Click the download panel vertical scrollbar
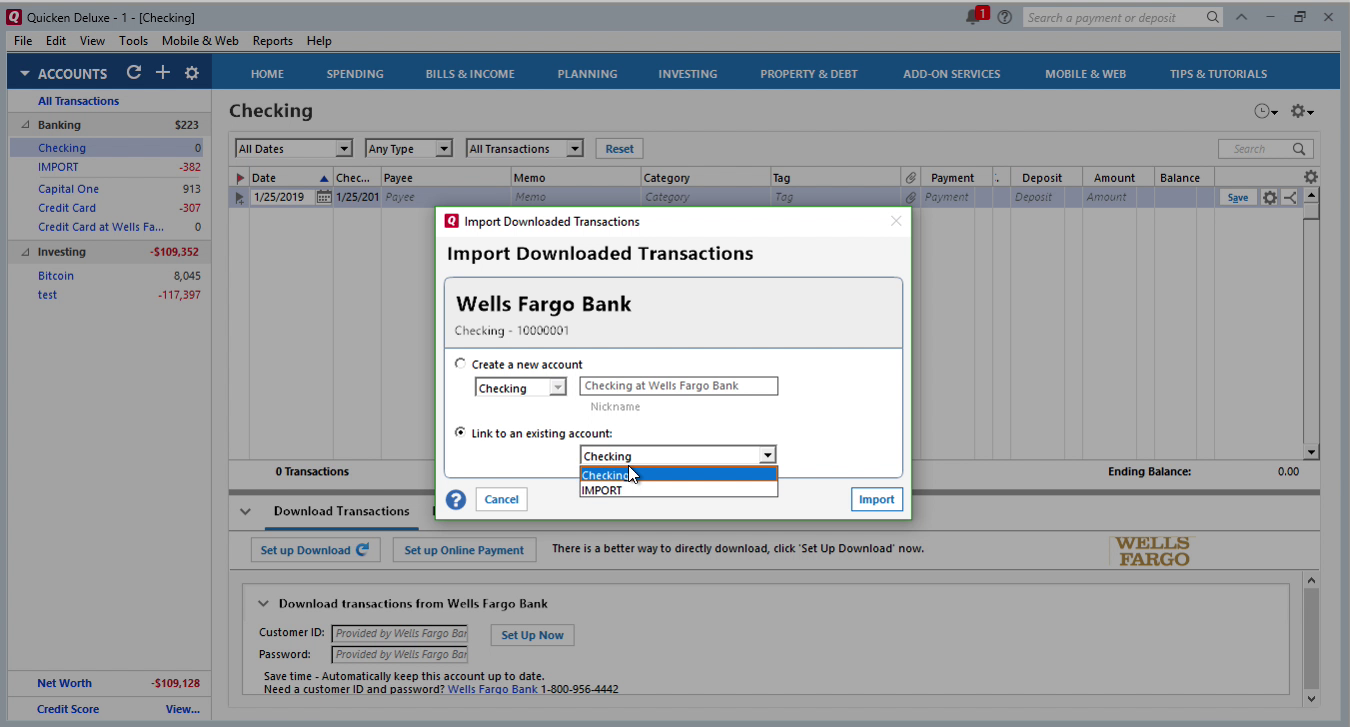The height and width of the screenshot is (727, 1350). pyautogui.click(x=1311, y=640)
